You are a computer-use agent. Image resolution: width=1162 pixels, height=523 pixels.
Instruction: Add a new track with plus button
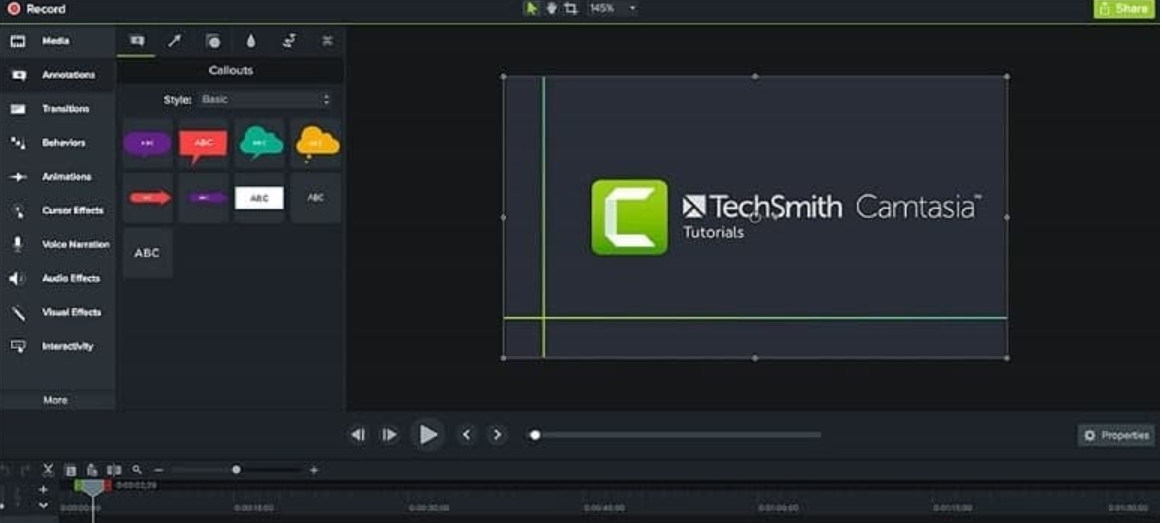(43, 490)
